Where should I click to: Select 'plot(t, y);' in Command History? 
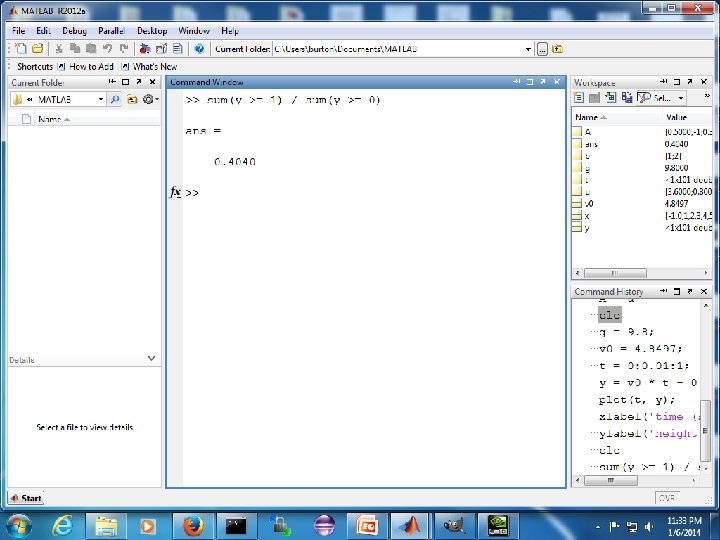click(x=636, y=400)
